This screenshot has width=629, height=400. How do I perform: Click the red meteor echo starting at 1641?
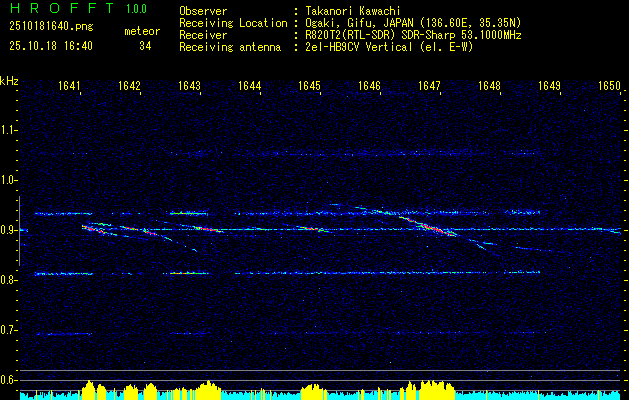(x=96, y=229)
